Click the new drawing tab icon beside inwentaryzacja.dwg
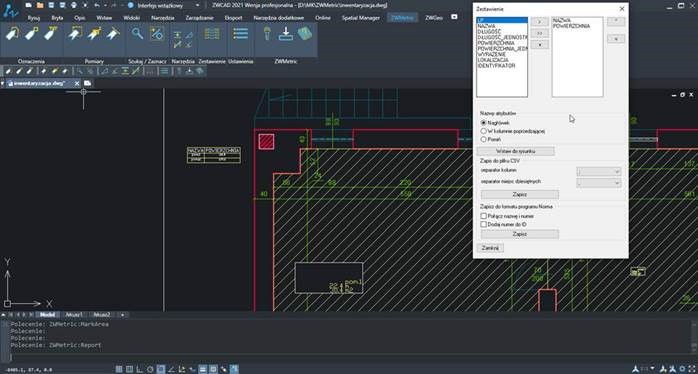The width and height of the screenshot is (698, 374). [x=88, y=83]
